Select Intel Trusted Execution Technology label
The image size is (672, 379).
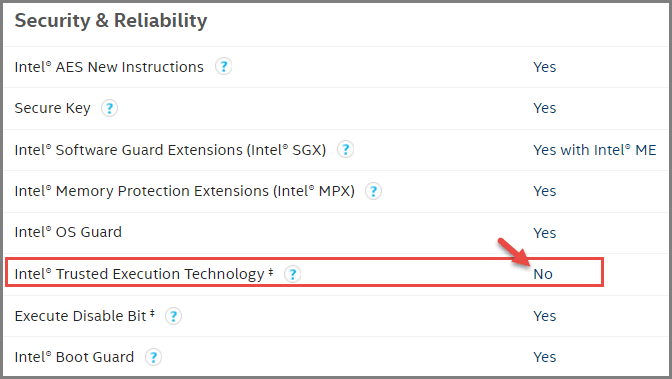[x=144, y=274]
